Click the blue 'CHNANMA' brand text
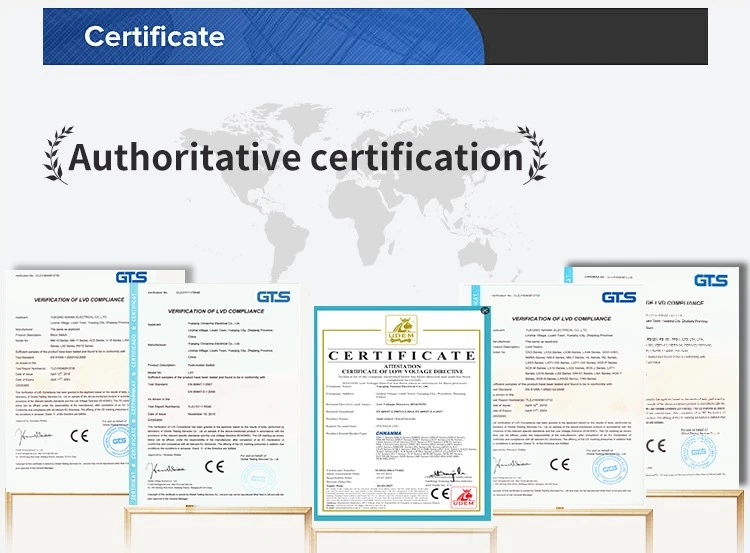The image size is (750, 553). tap(388, 433)
